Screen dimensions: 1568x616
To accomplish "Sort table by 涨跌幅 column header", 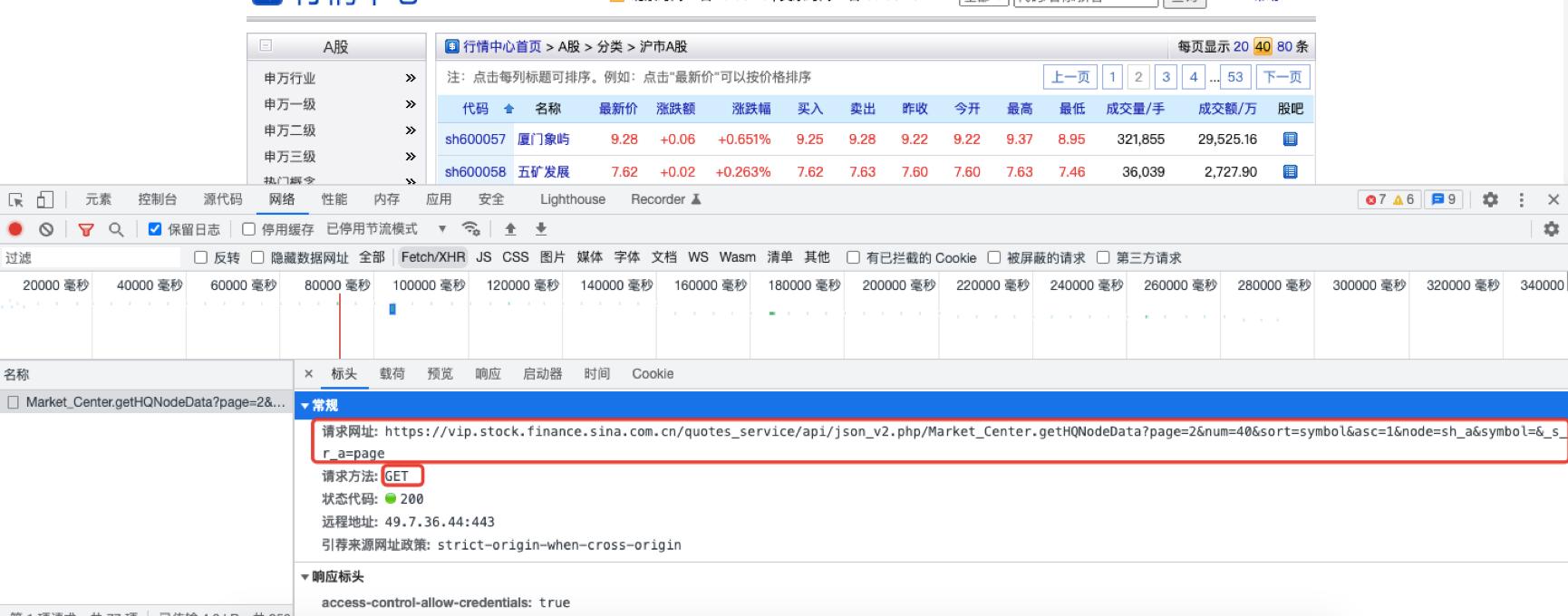I will 751,109.
